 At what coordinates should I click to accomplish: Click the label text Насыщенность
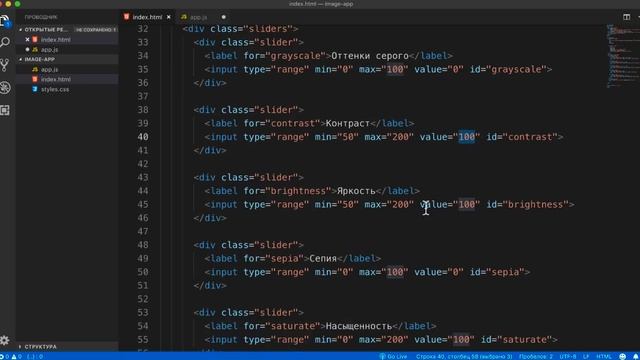[359, 326]
